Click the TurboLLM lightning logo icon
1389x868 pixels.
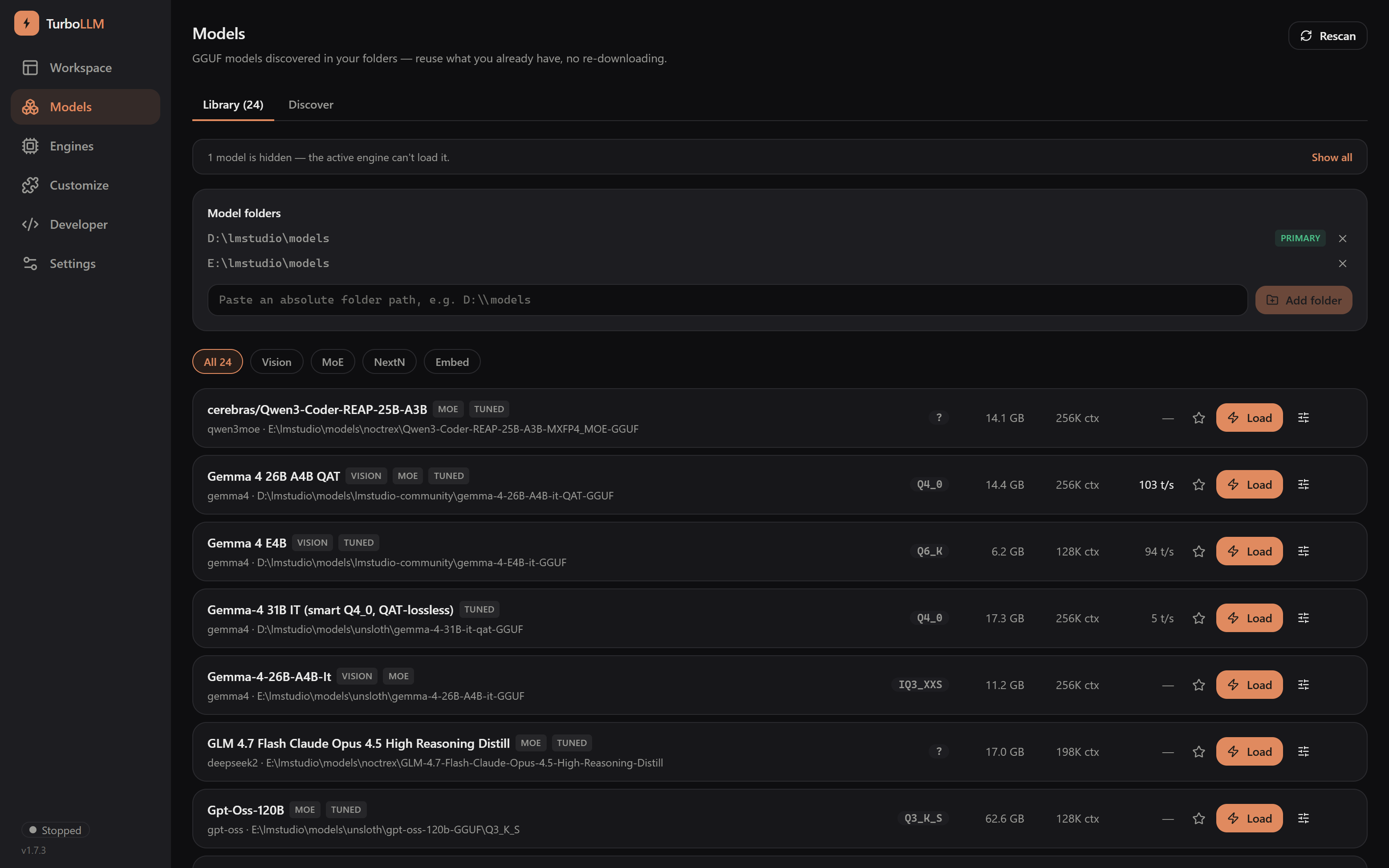(x=26, y=24)
